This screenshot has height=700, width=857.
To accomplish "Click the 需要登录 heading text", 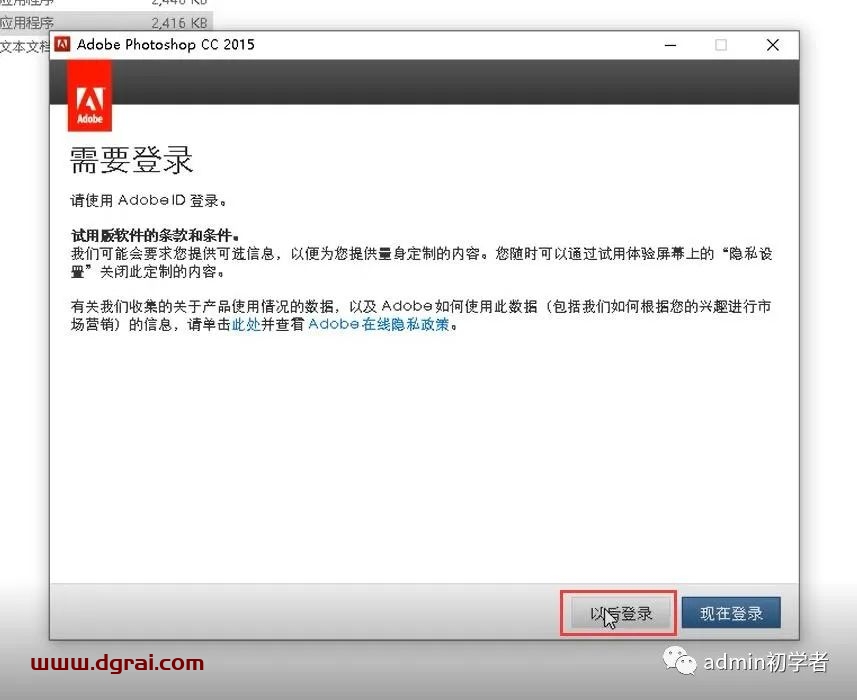I will (131, 160).
